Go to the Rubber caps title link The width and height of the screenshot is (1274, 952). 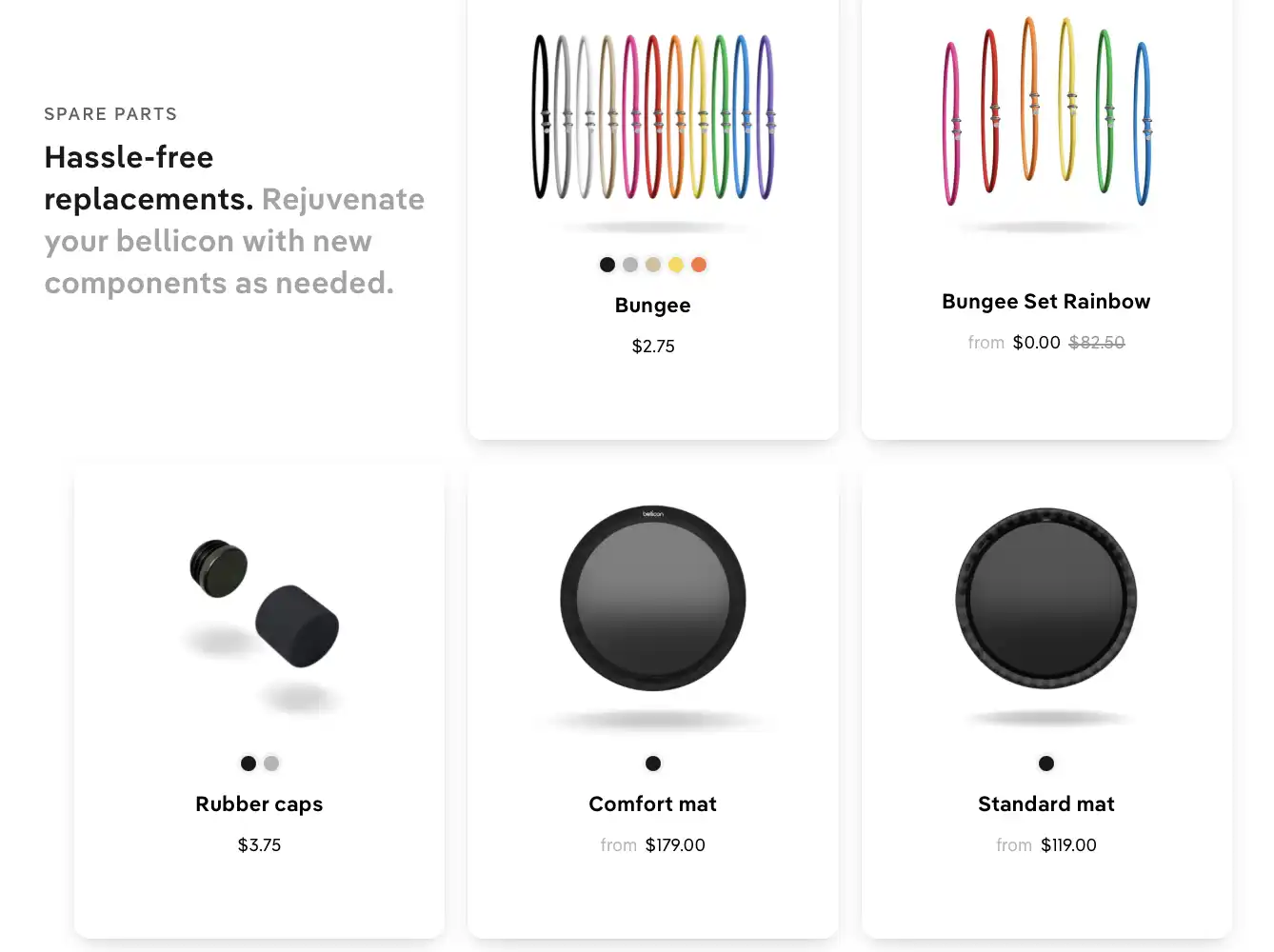coord(259,804)
